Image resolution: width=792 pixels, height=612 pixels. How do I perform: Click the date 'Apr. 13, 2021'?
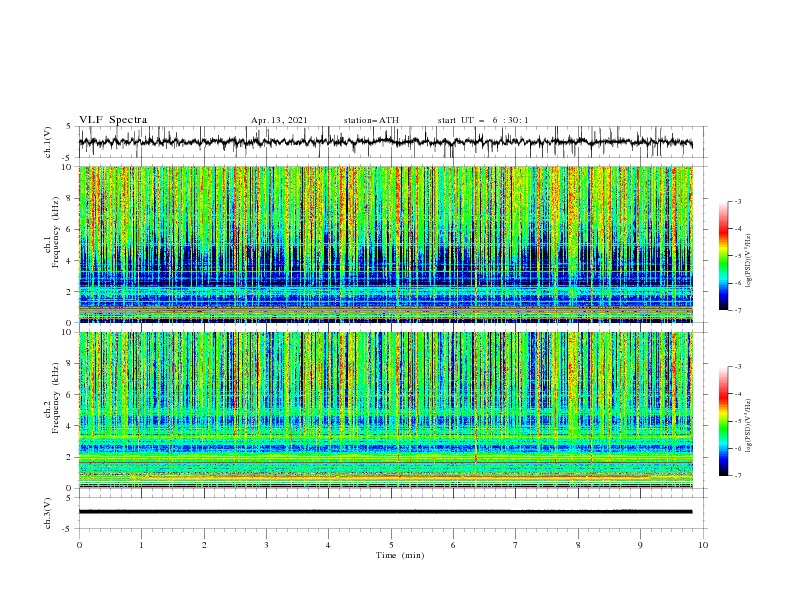[x=279, y=120]
